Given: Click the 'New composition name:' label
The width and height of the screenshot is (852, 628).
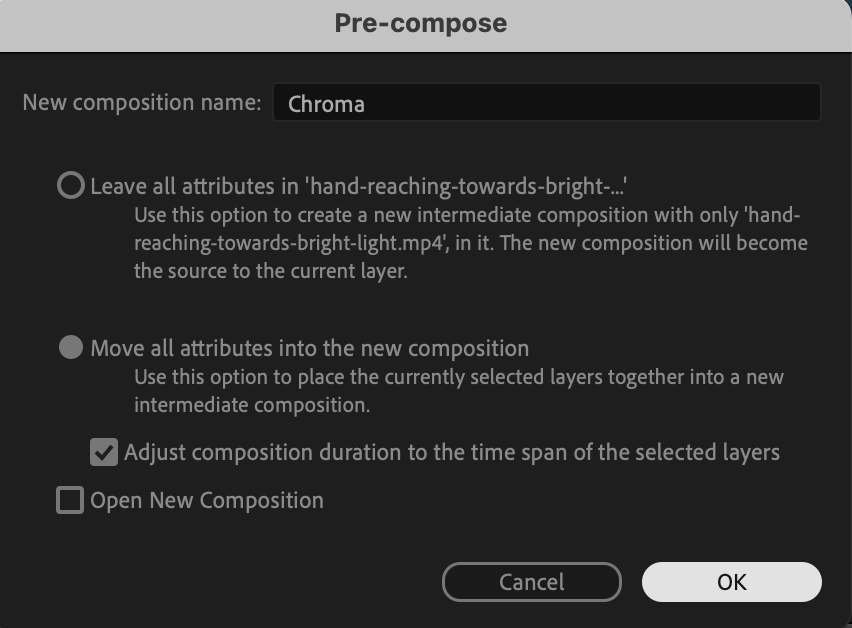Looking at the screenshot, I should pyautogui.click(x=141, y=103).
